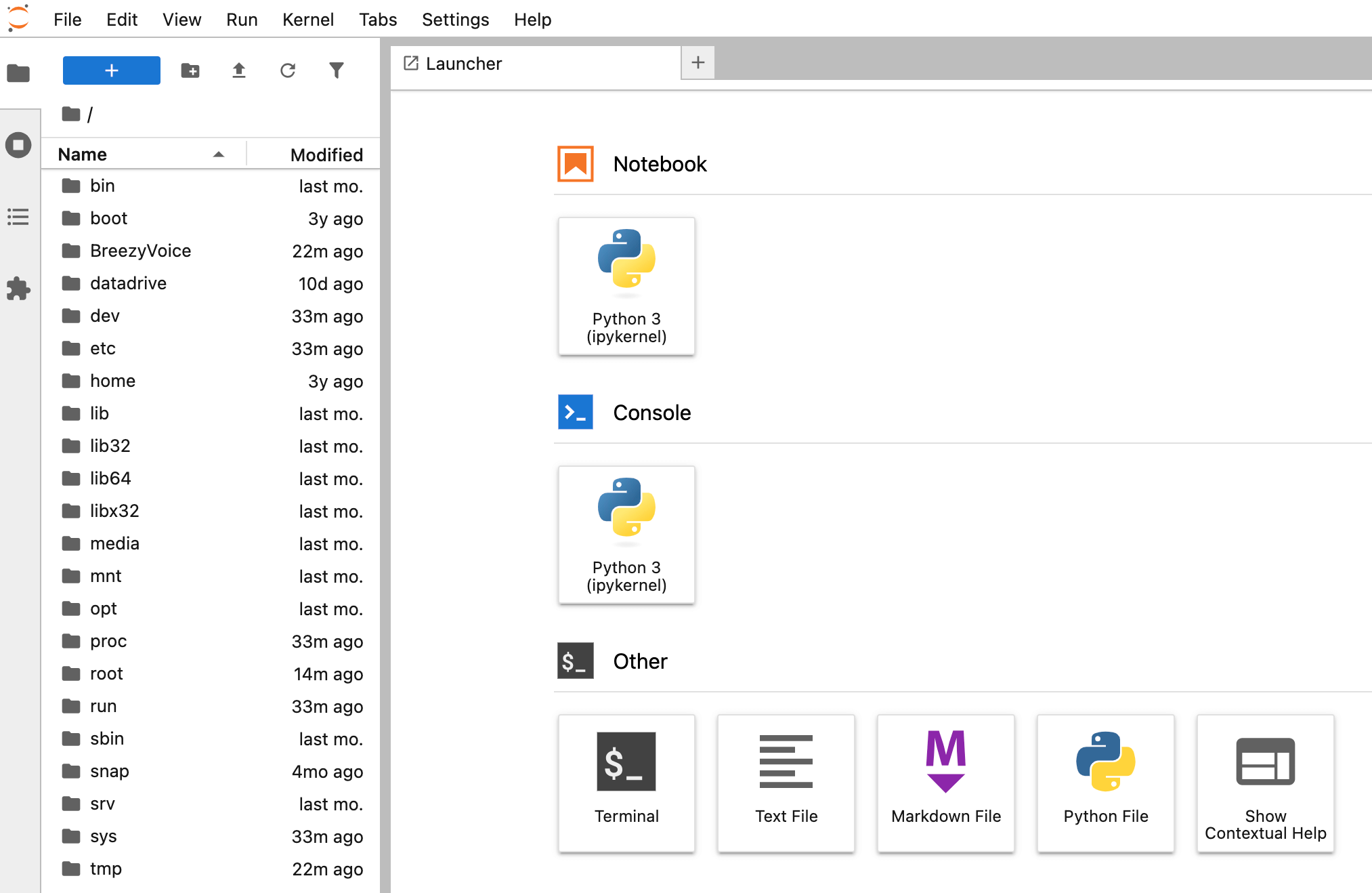Select the etc folder

click(x=211, y=348)
